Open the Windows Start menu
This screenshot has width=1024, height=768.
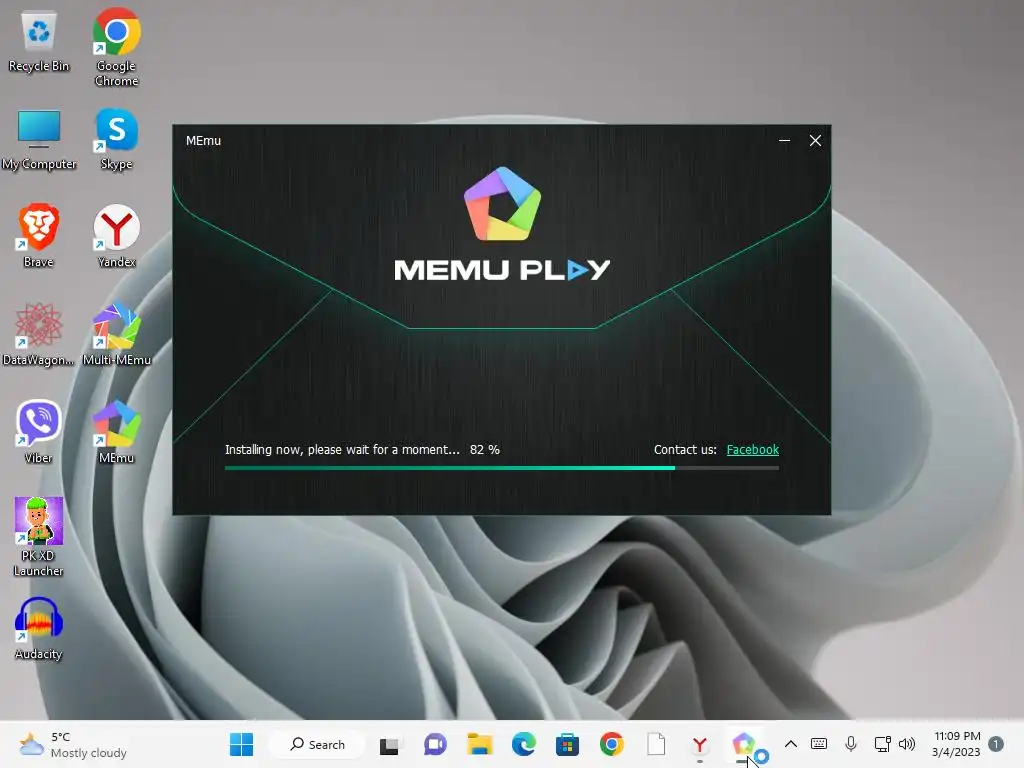coord(241,744)
